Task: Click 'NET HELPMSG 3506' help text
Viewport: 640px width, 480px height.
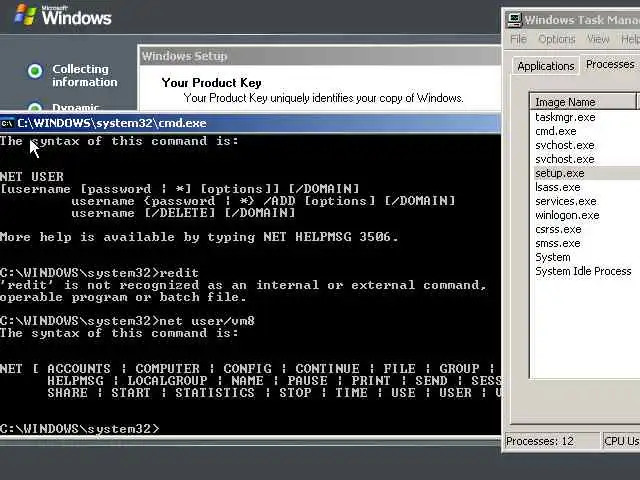Action: tap(327, 237)
